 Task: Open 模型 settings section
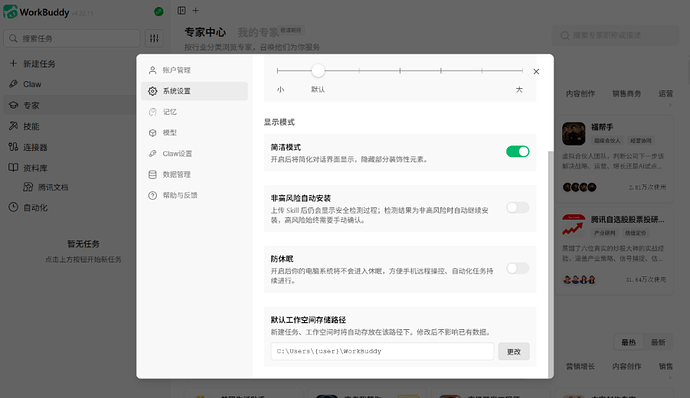pos(194,133)
